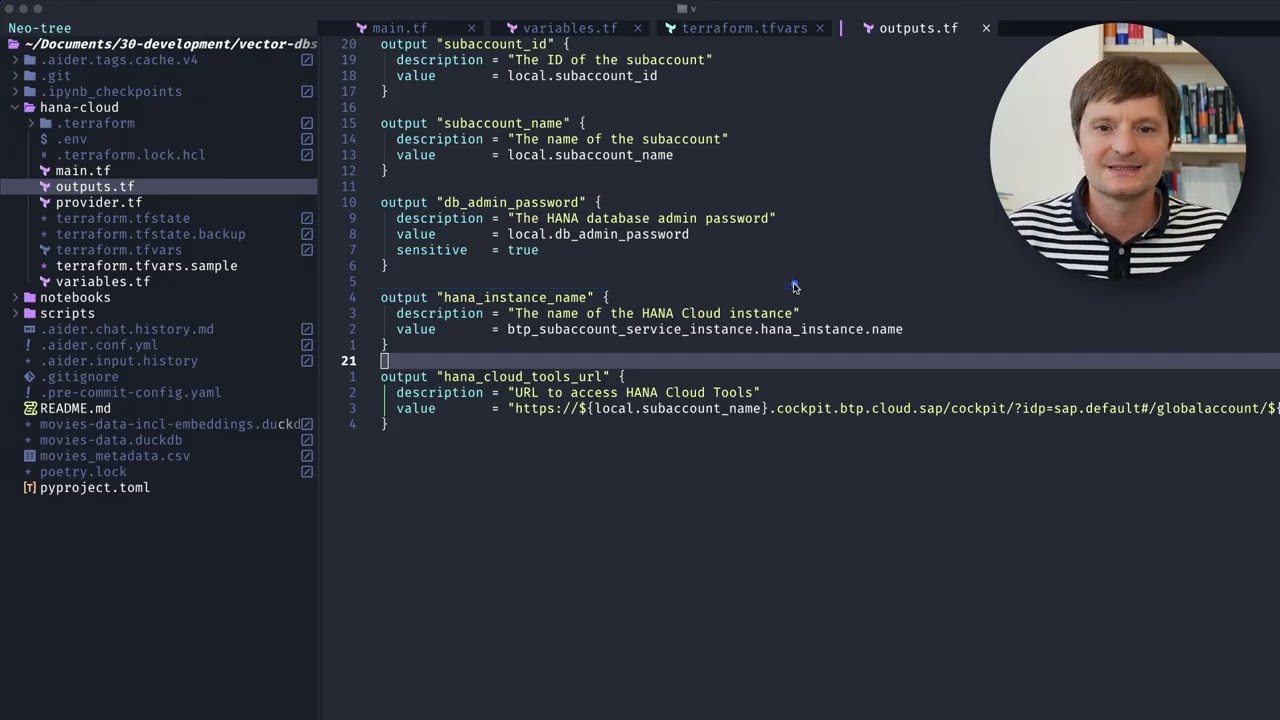Click the icon beside pyproject.toml
1280x720 pixels.
30,488
